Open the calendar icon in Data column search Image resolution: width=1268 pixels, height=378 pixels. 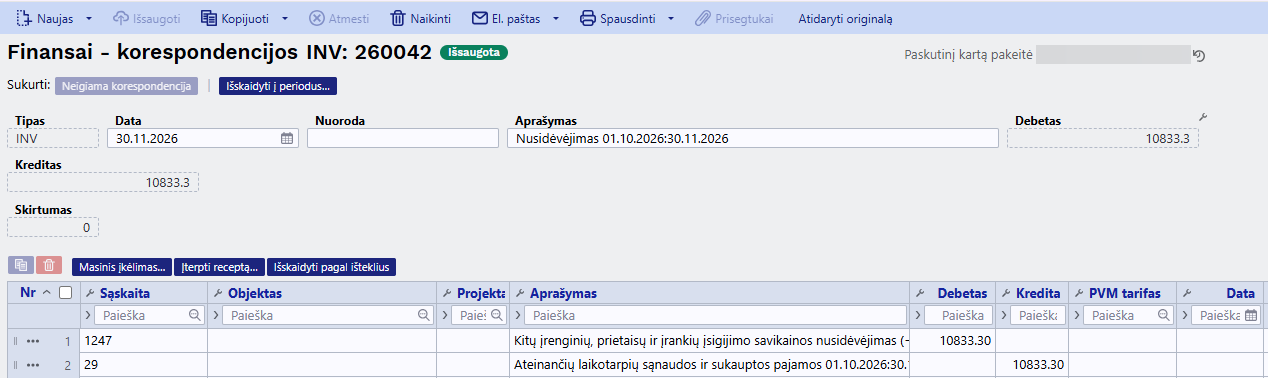1250,315
